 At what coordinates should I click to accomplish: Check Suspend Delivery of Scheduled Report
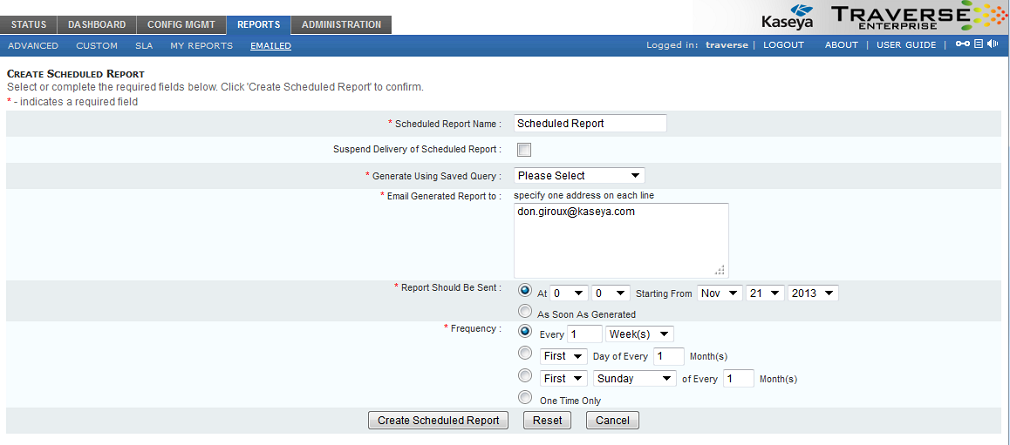(524, 150)
